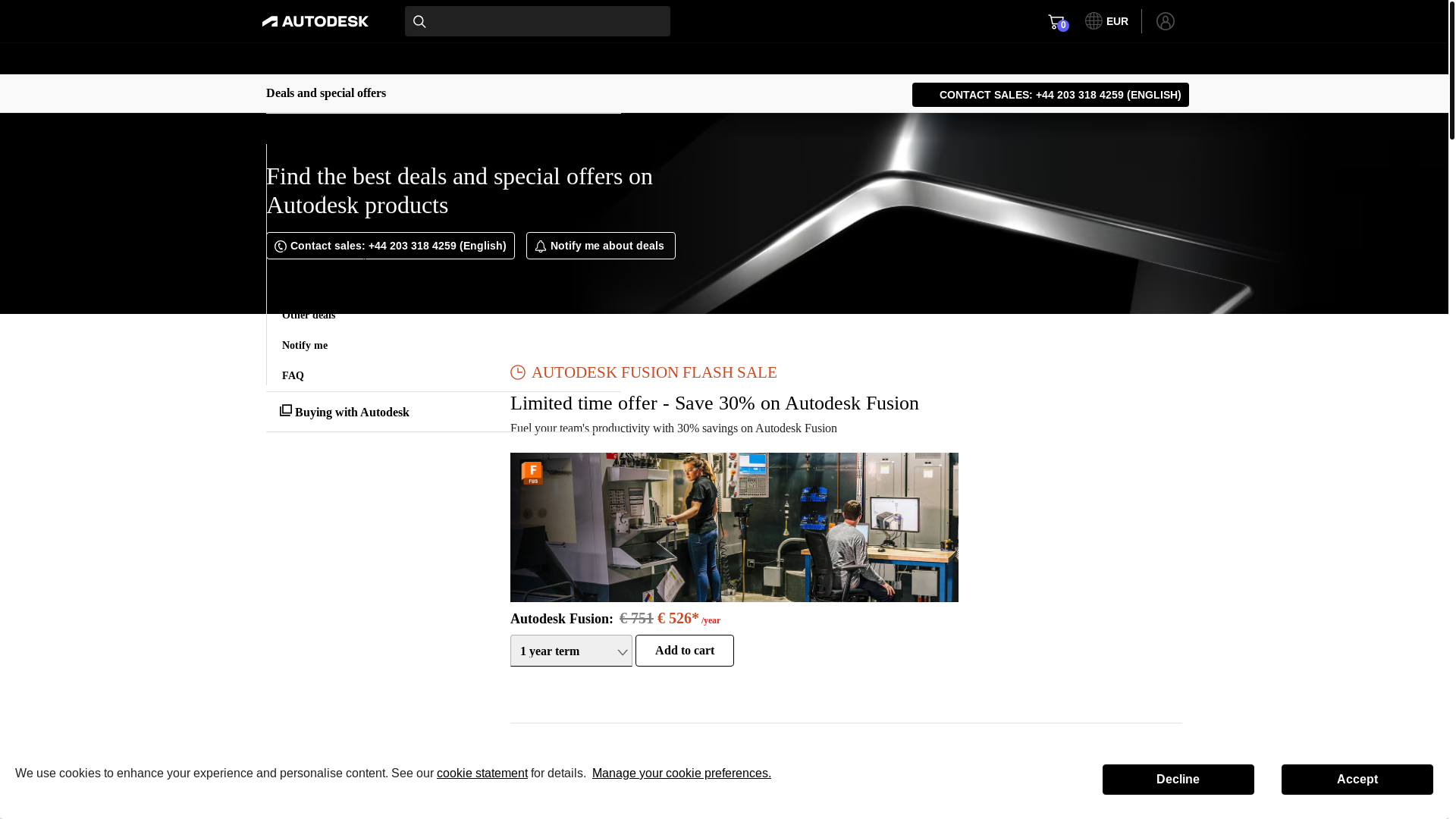Select FAQ in side menu
This screenshot has width=1456, height=819.
(293, 375)
